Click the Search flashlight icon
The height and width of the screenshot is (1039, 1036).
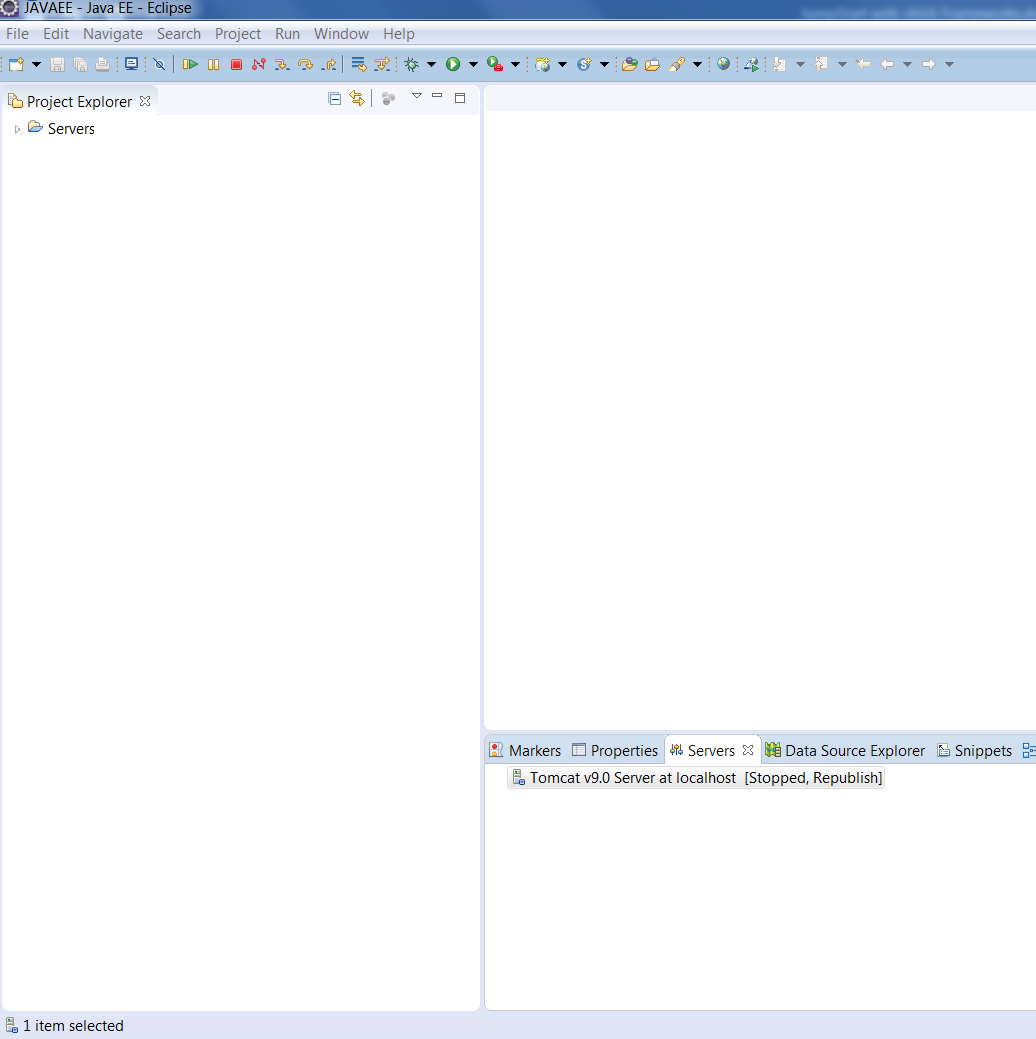(677, 64)
